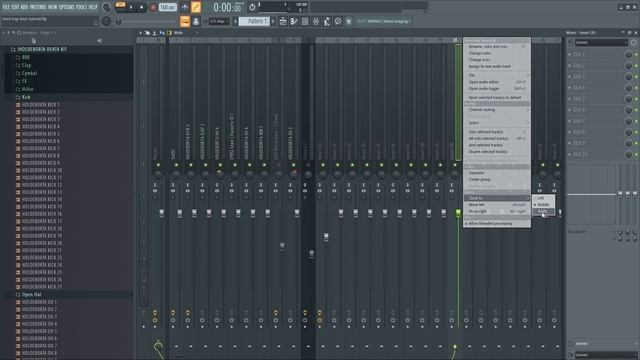640x360 pixels.
Task: Collapse the Kick folder in browser
Action: coord(23,97)
